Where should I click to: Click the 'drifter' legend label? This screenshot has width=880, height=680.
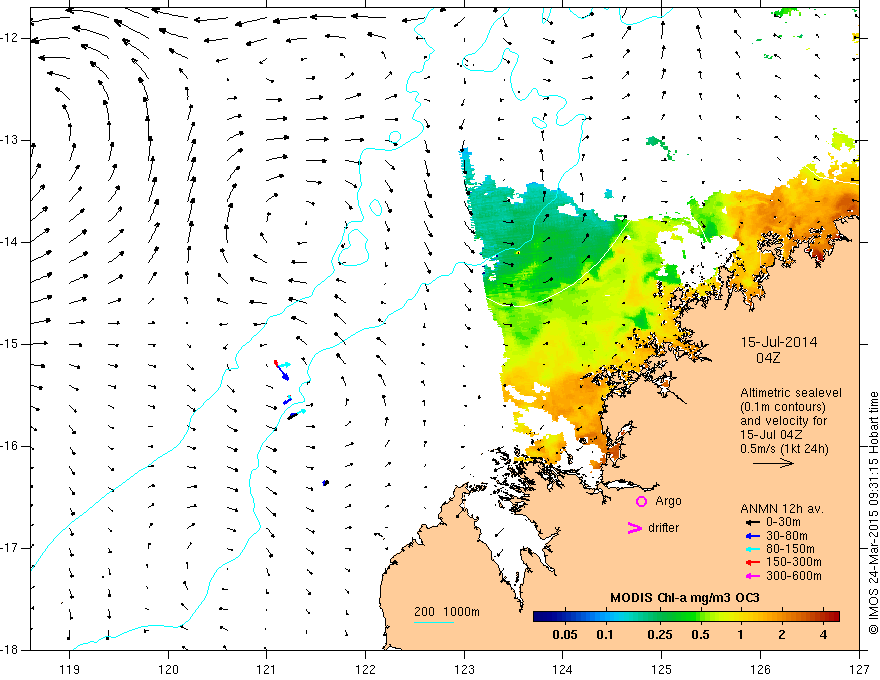tap(663, 528)
